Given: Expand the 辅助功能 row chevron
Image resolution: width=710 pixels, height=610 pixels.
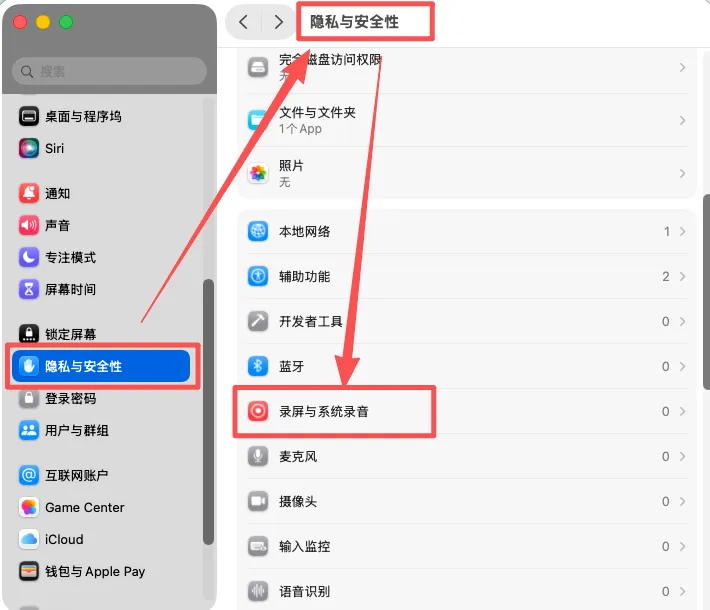Looking at the screenshot, I should 682,276.
